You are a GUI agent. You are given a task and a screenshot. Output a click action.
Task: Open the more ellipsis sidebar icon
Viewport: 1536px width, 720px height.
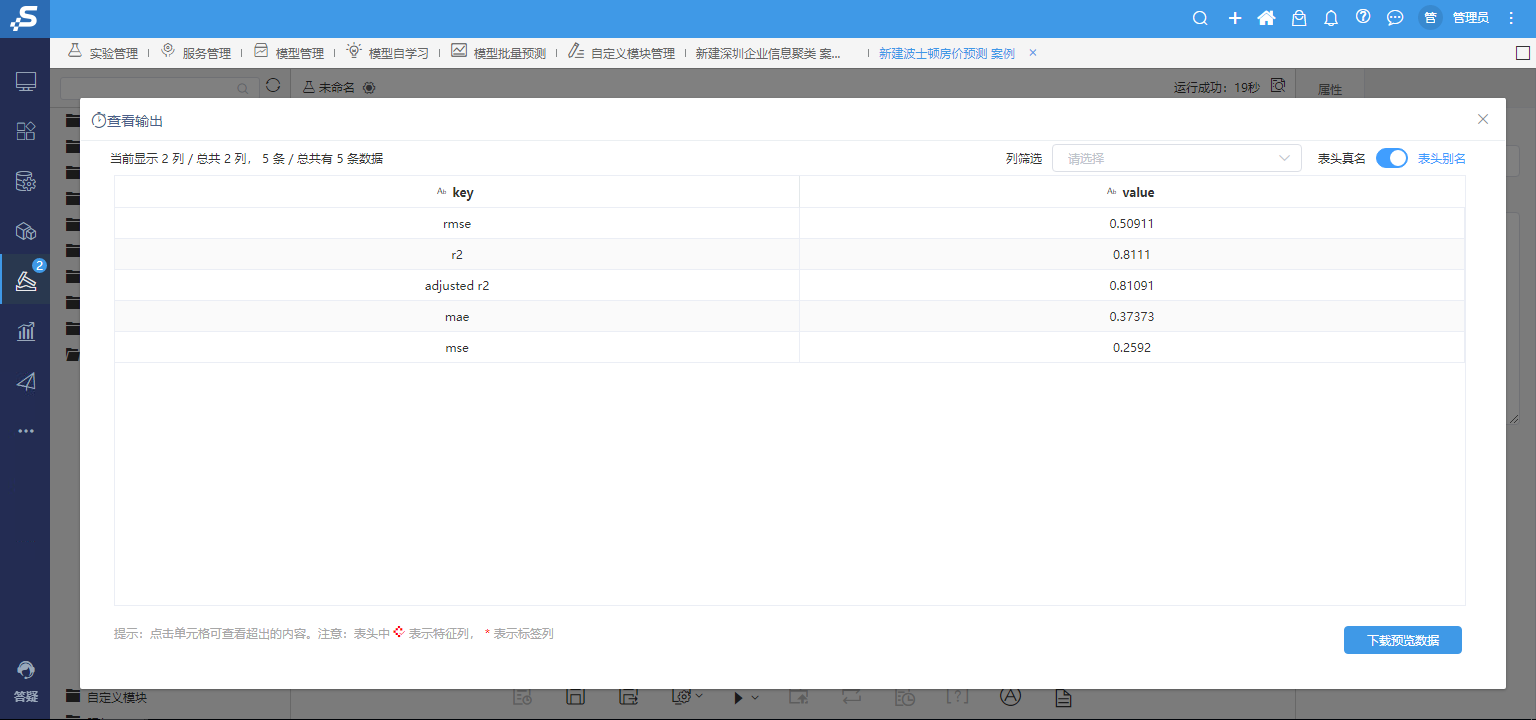tap(26, 431)
